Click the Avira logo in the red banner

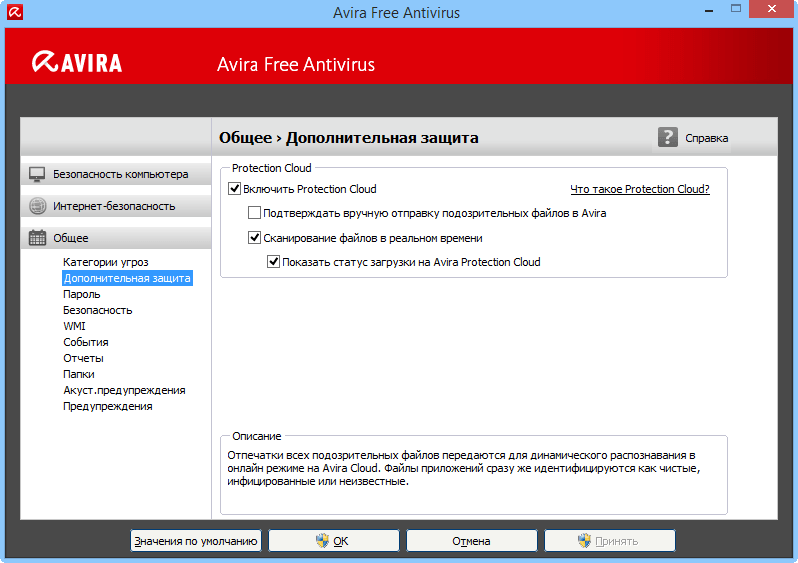pyautogui.click(x=77, y=62)
